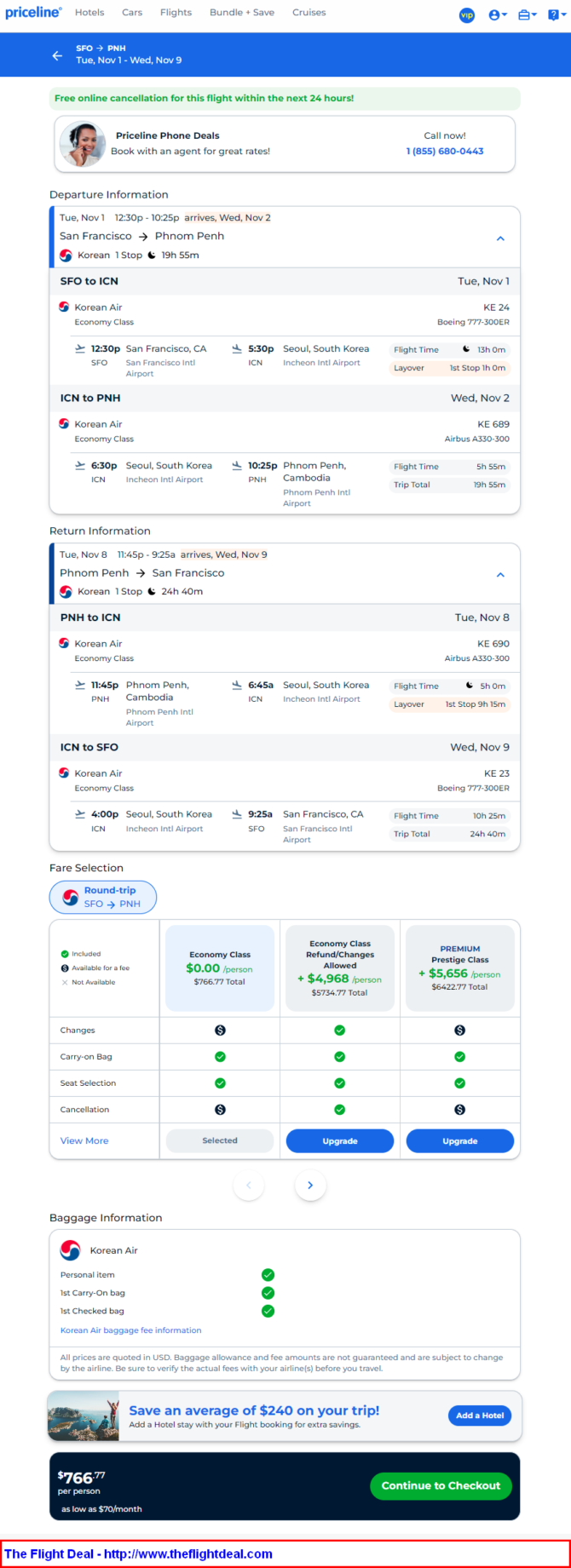This screenshot has height=1568, width=571.
Task: Click the previous fare carousel arrow
Action: pos(249,1185)
